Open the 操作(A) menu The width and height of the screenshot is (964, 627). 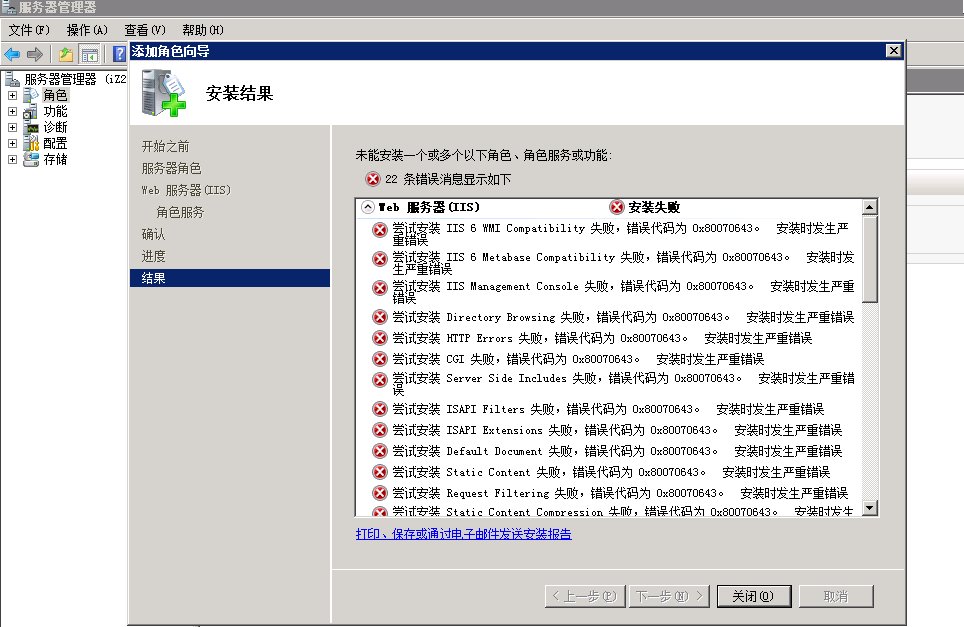(x=88, y=29)
